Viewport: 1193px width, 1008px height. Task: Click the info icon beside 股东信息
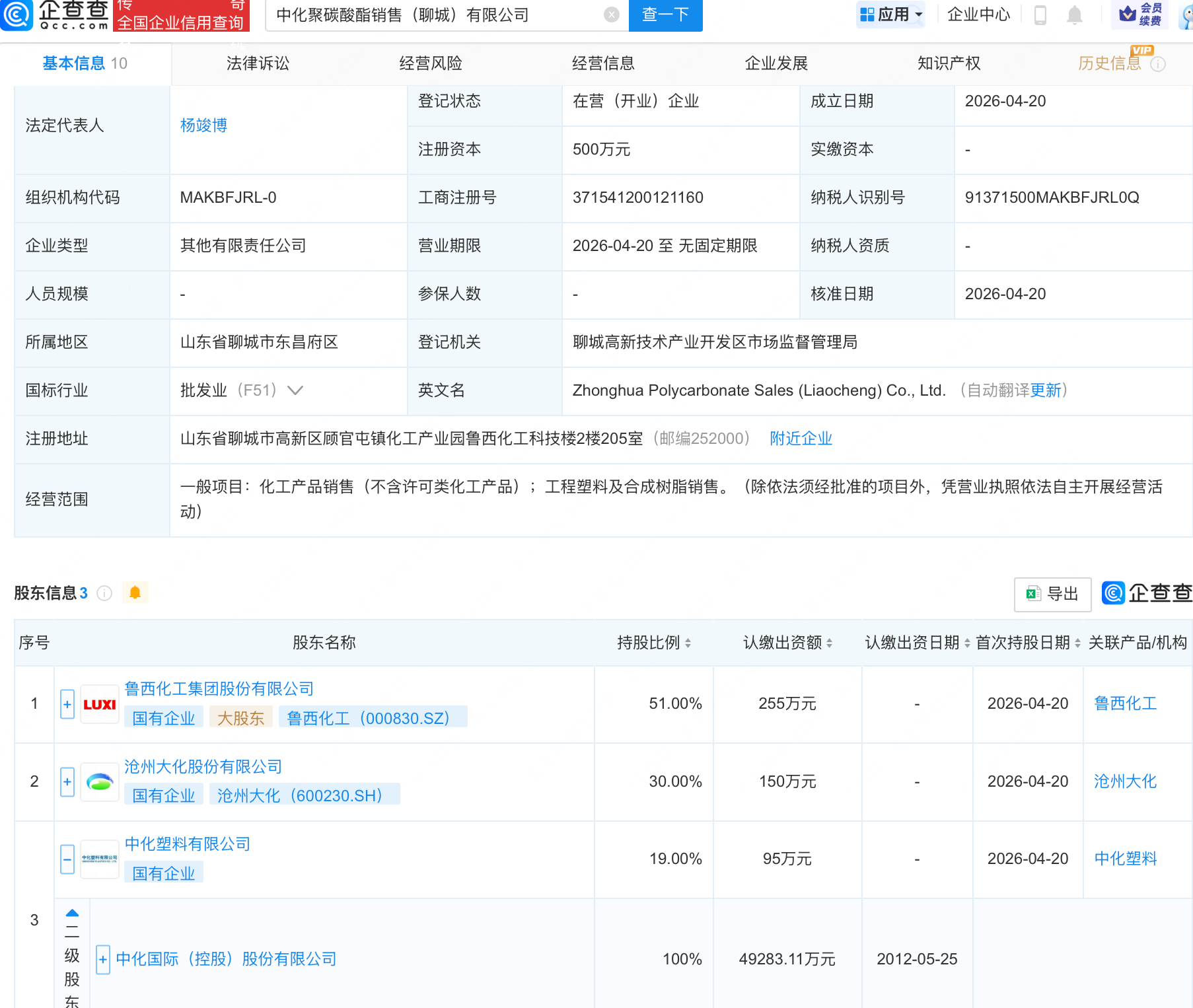[x=104, y=594]
